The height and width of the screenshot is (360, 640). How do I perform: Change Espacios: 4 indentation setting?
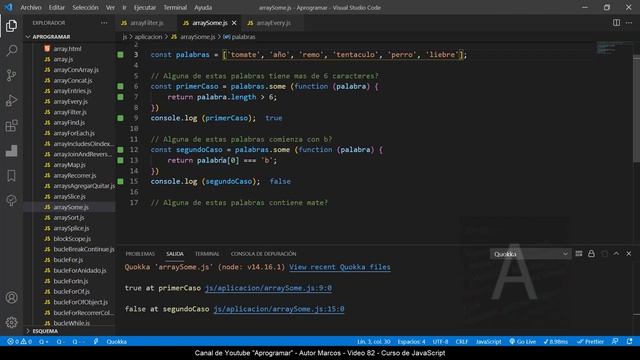pyautogui.click(x=411, y=342)
